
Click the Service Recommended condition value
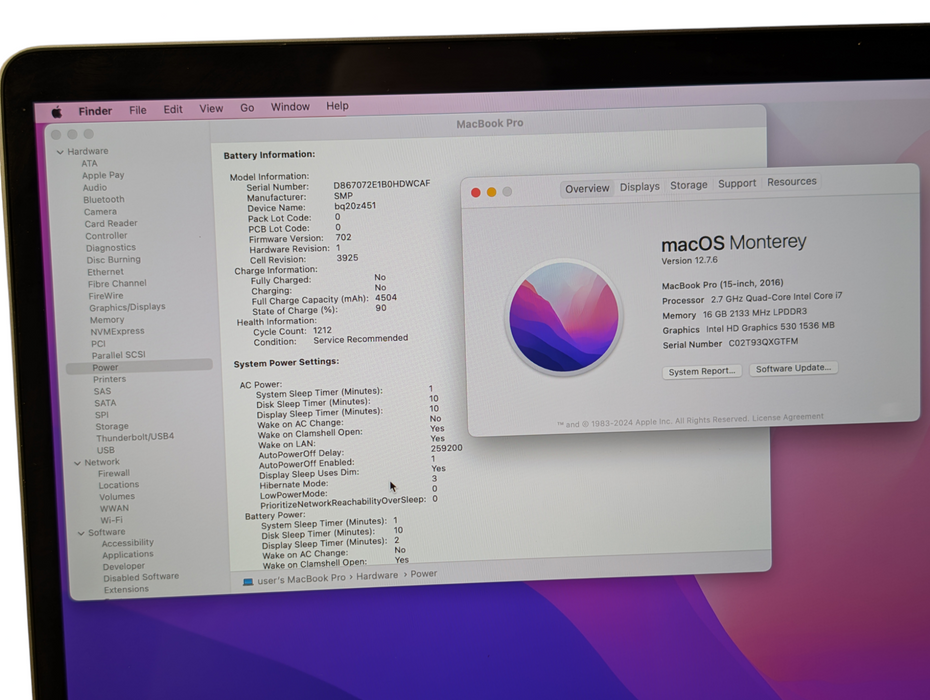click(361, 339)
